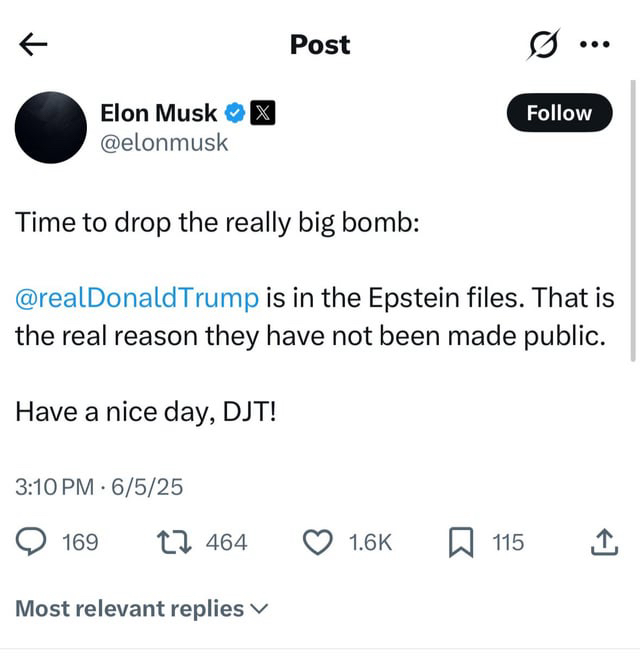Tap the 464 reposts count
The height and width of the screenshot is (657, 640).
pyautogui.click(x=226, y=542)
